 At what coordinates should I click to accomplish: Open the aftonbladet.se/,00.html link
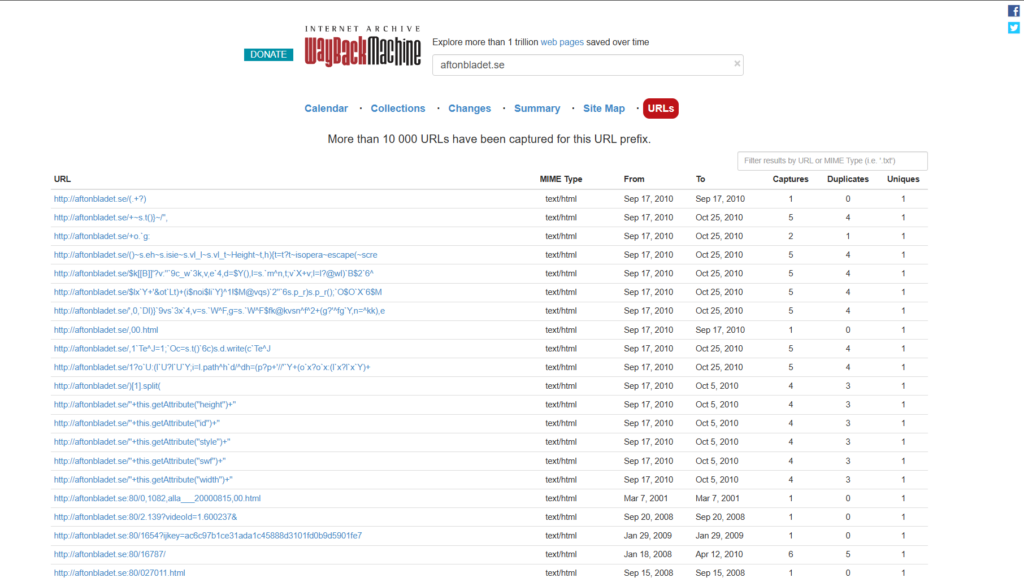click(x=106, y=330)
